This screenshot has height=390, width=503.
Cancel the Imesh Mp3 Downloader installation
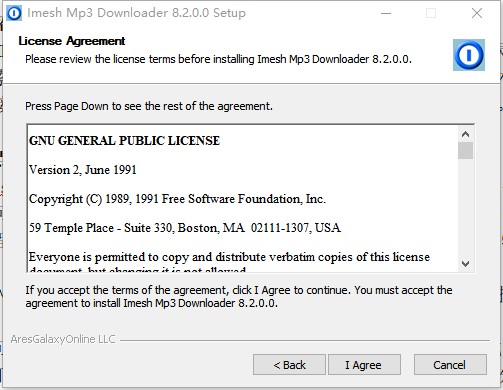point(450,365)
